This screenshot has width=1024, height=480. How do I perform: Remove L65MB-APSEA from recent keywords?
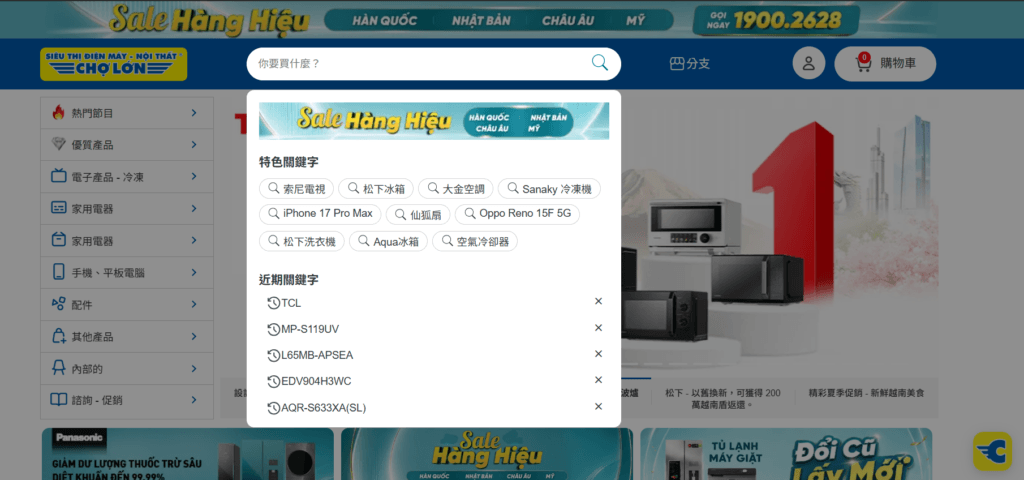(598, 353)
